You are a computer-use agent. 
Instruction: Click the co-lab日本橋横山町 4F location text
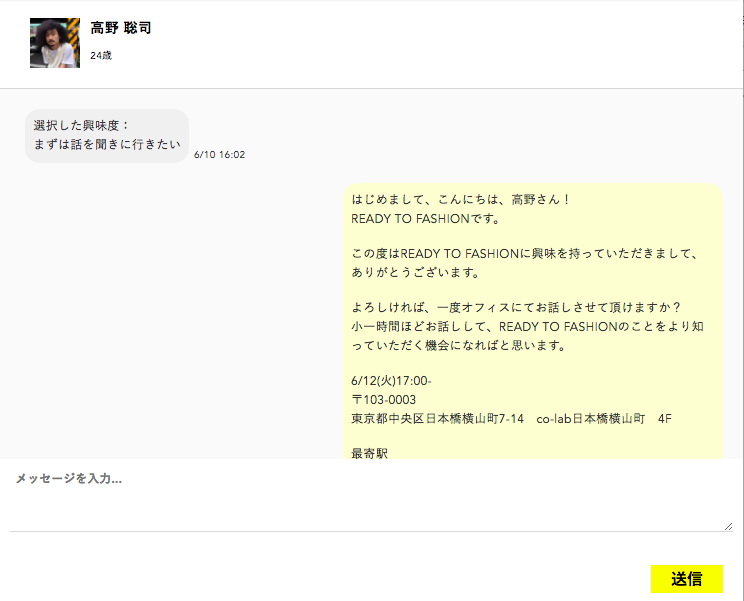(x=603, y=418)
